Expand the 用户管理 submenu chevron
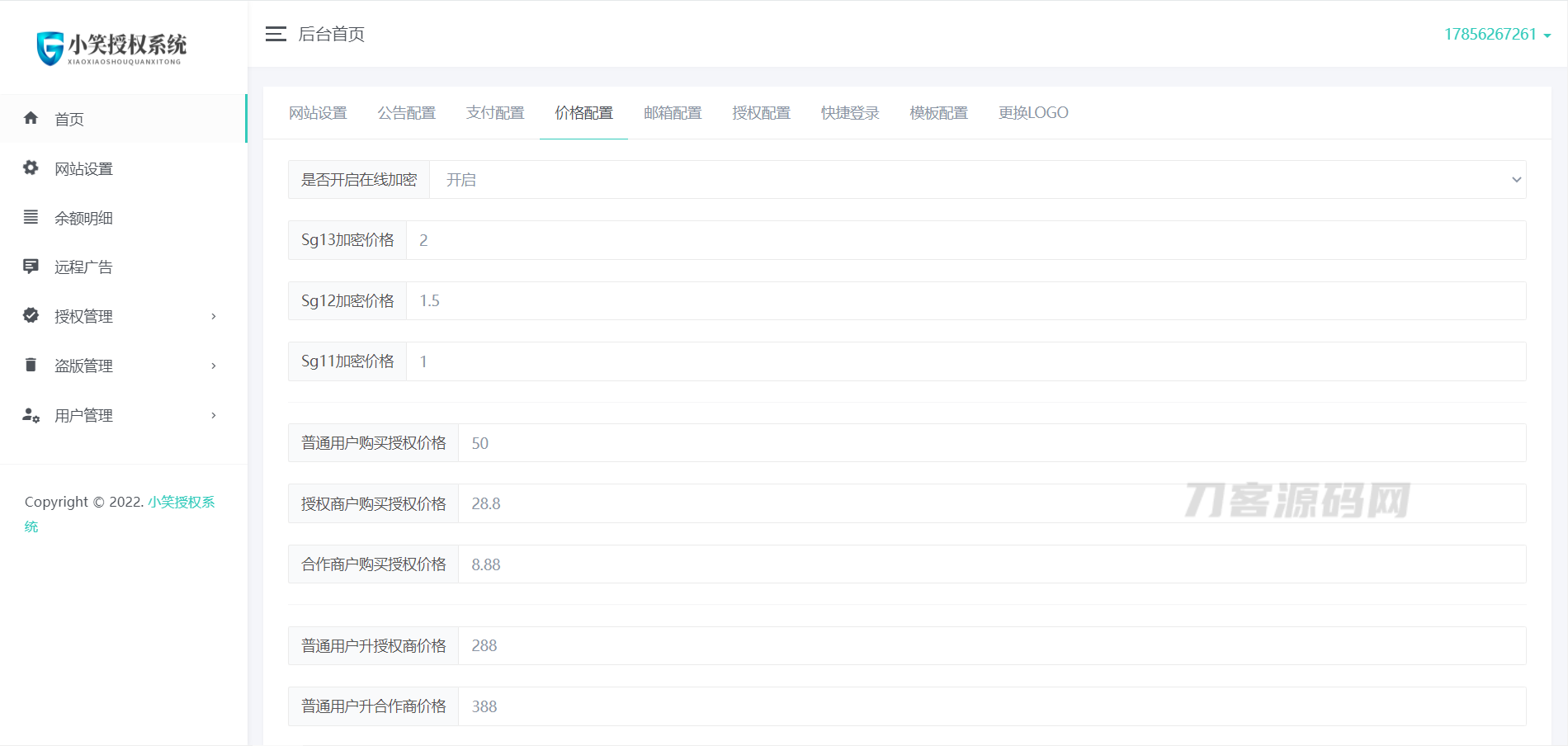 click(x=214, y=415)
